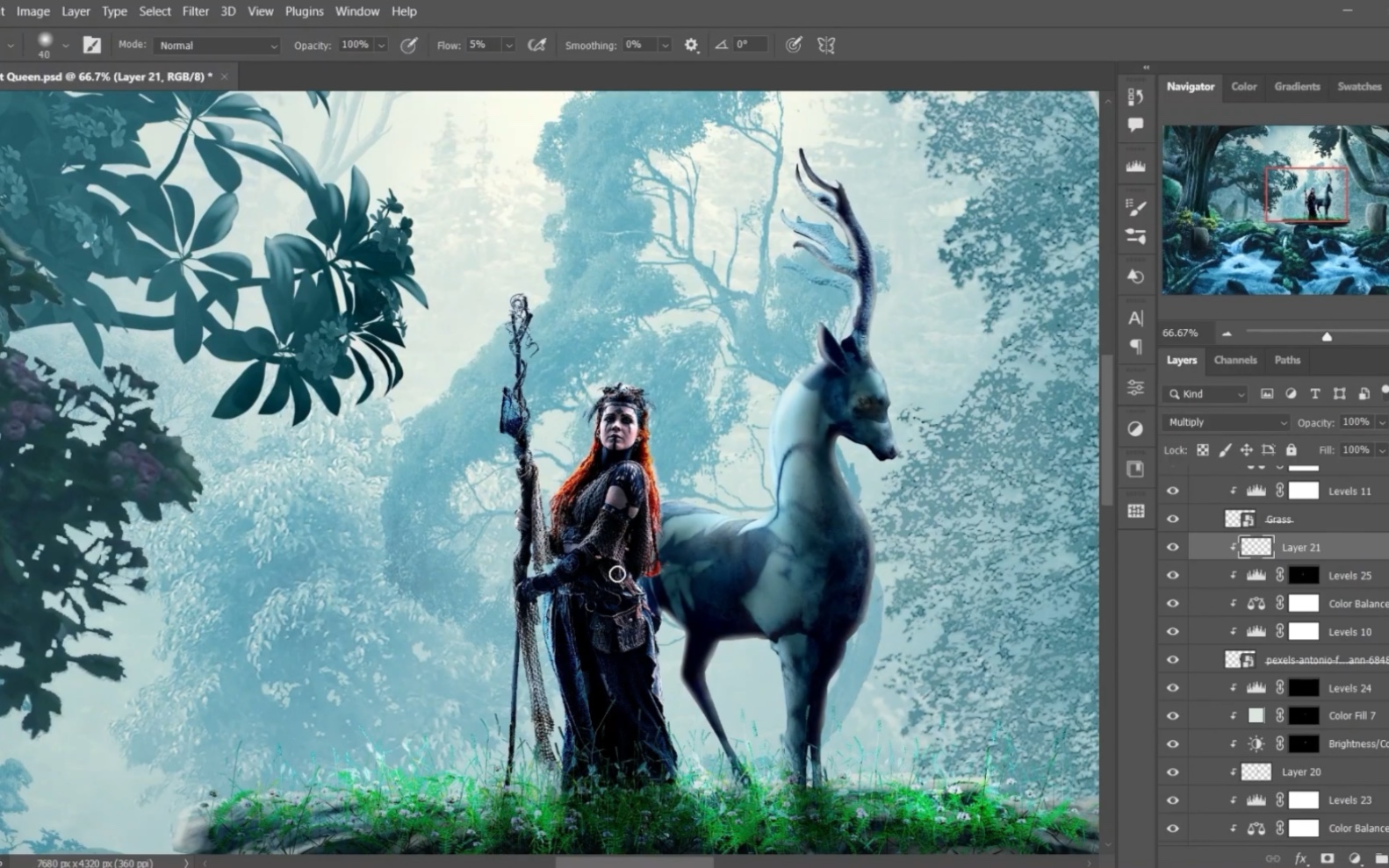Open the Histogram panel icon

(1135, 166)
